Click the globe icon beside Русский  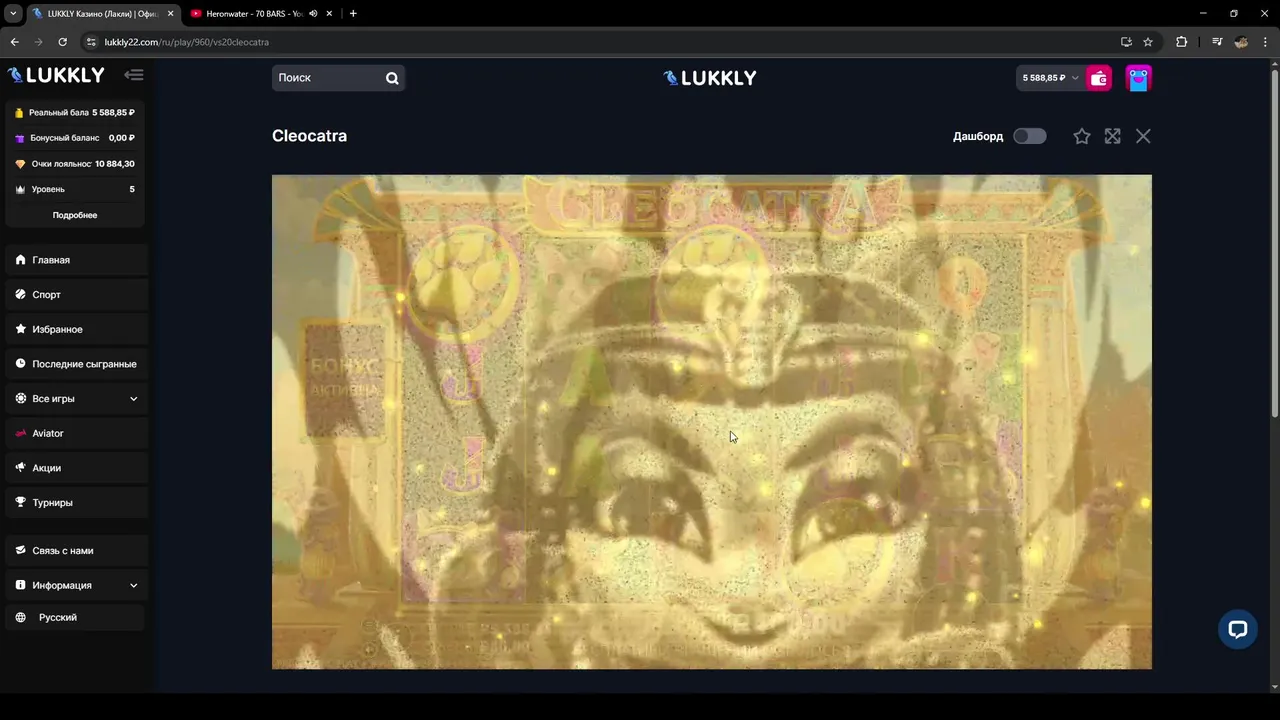click(x=21, y=618)
